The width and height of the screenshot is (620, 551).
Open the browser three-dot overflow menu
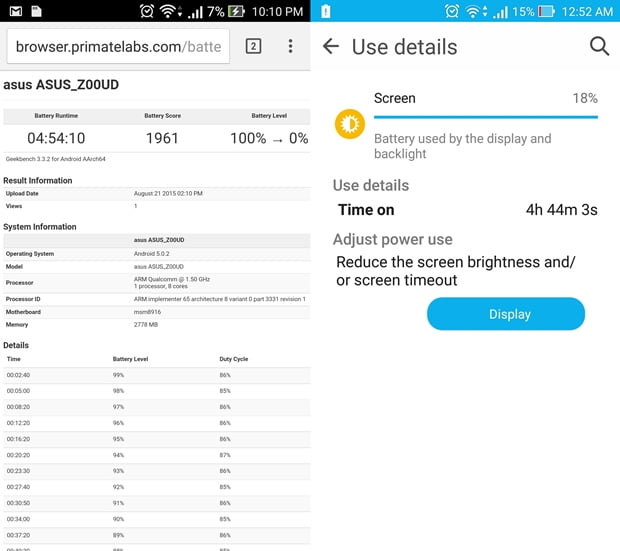(x=290, y=46)
